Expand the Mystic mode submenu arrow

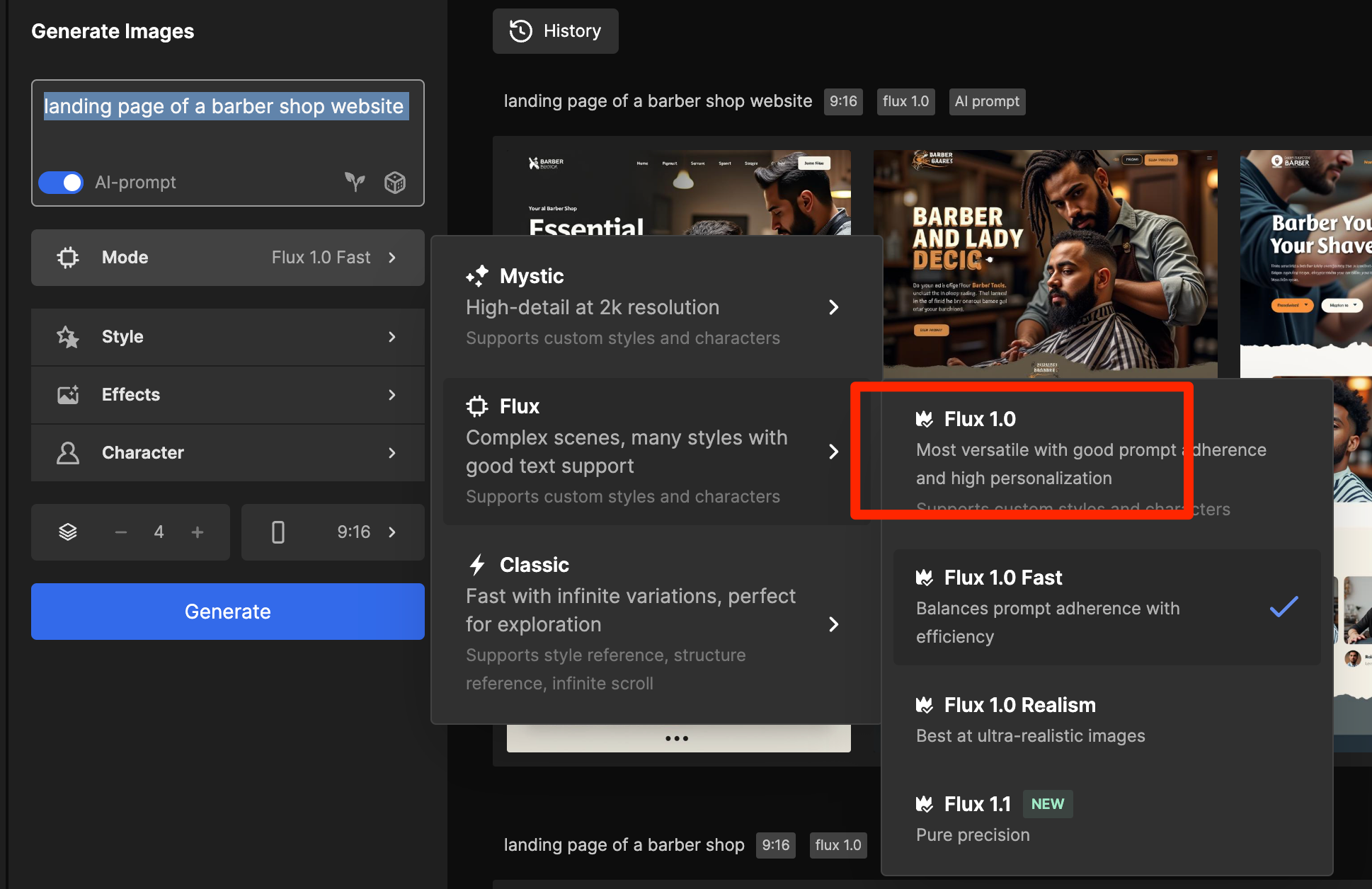click(833, 307)
